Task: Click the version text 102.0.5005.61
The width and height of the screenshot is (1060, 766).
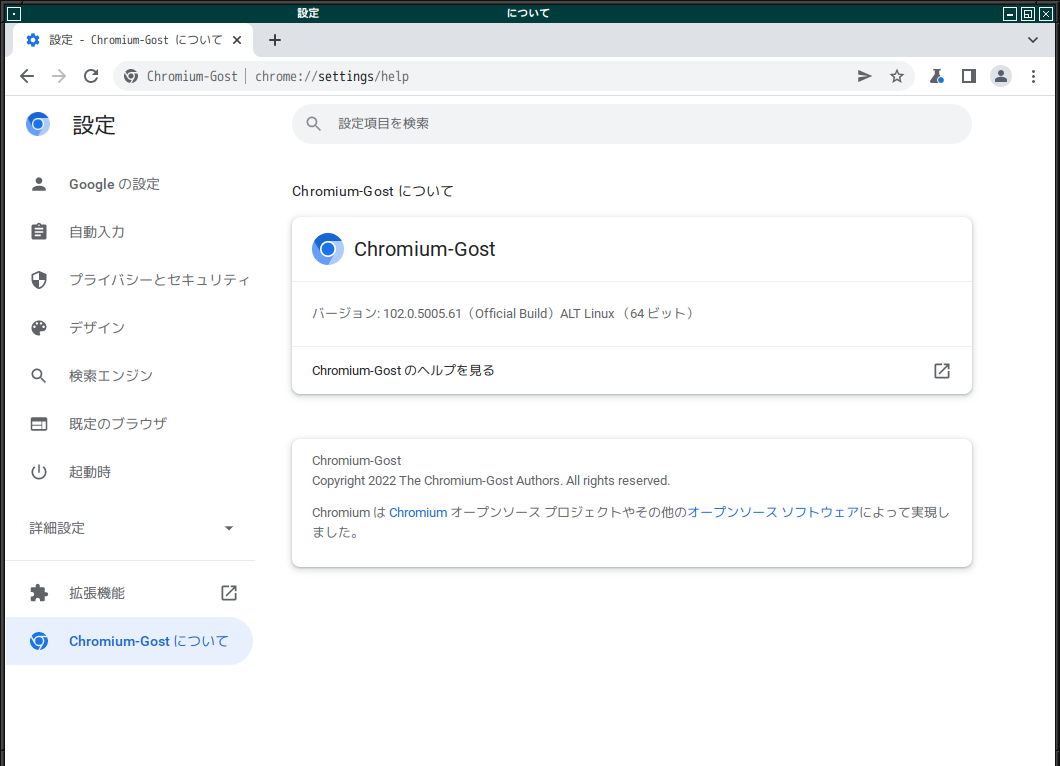Action: pos(422,314)
